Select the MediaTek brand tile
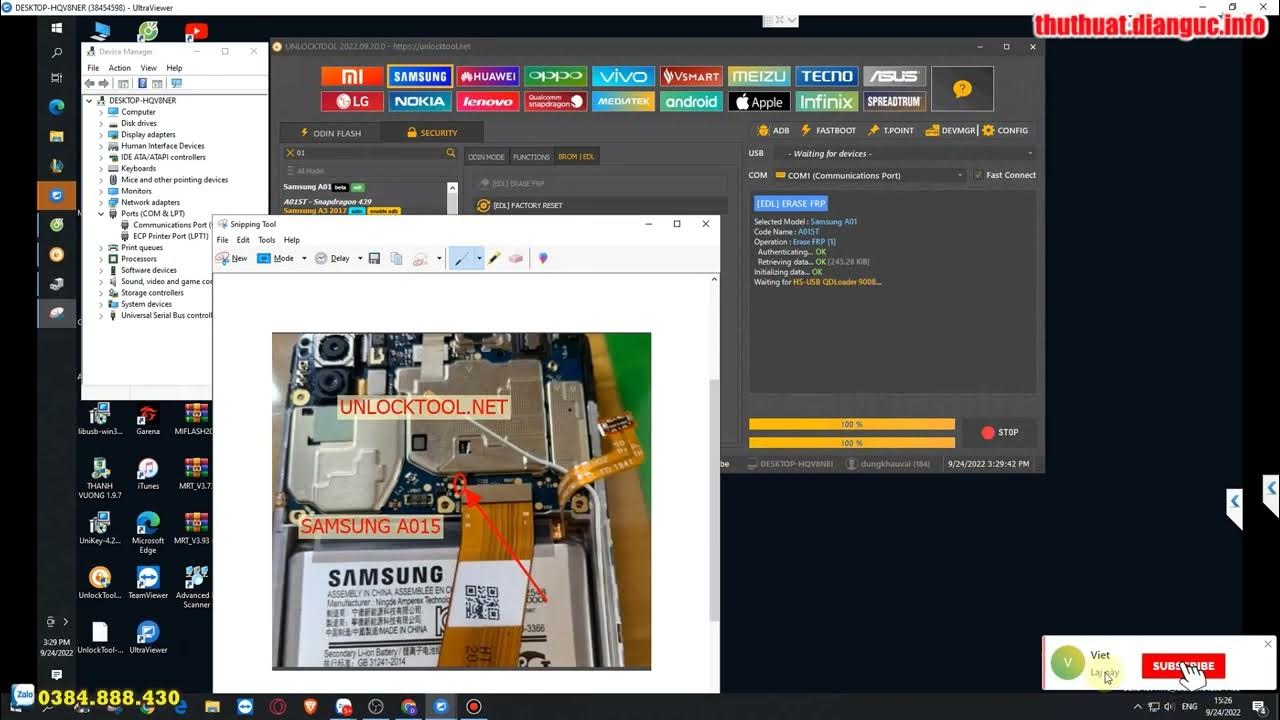 (623, 101)
